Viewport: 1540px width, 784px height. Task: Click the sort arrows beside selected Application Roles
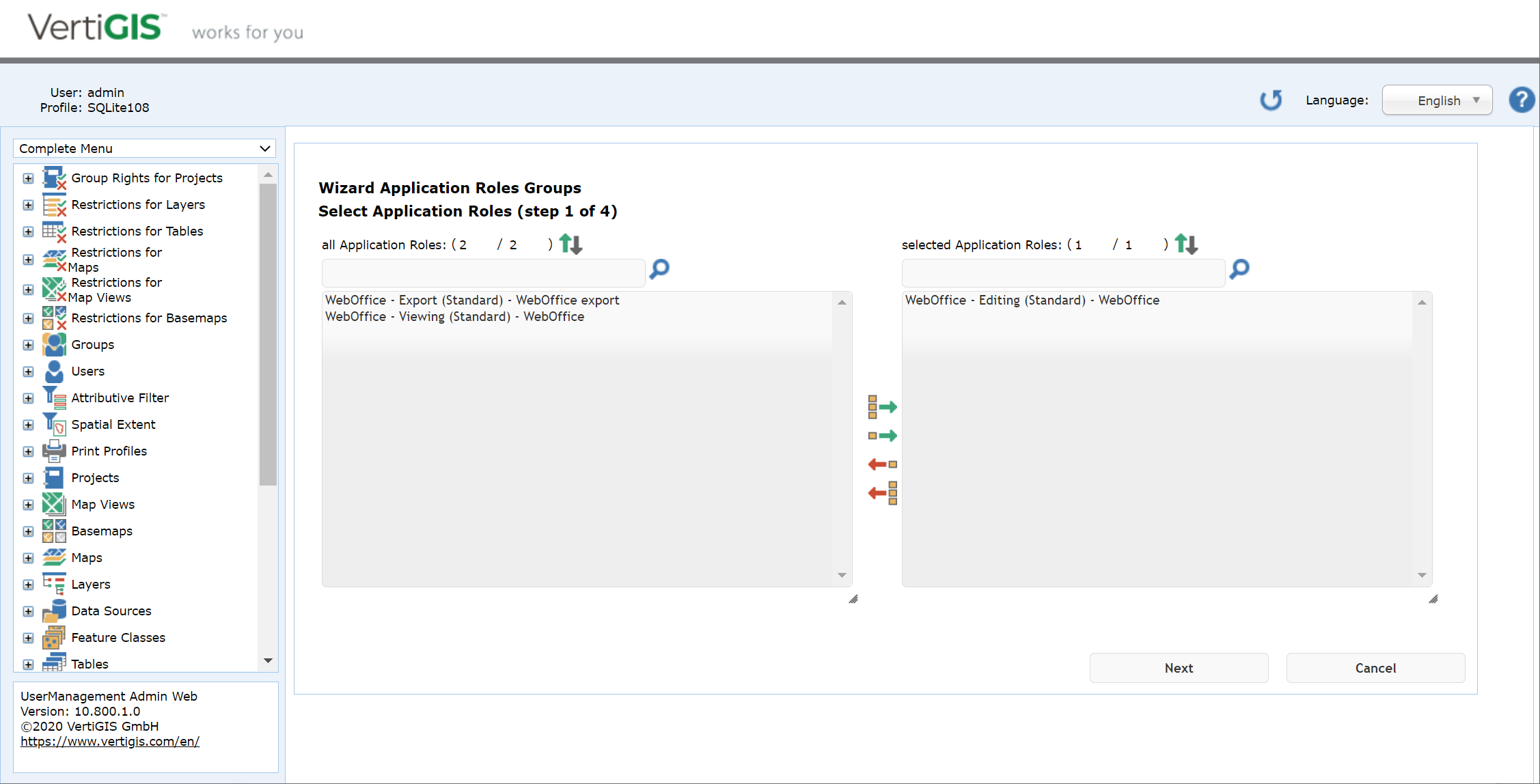pyautogui.click(x=1185, y=244)
